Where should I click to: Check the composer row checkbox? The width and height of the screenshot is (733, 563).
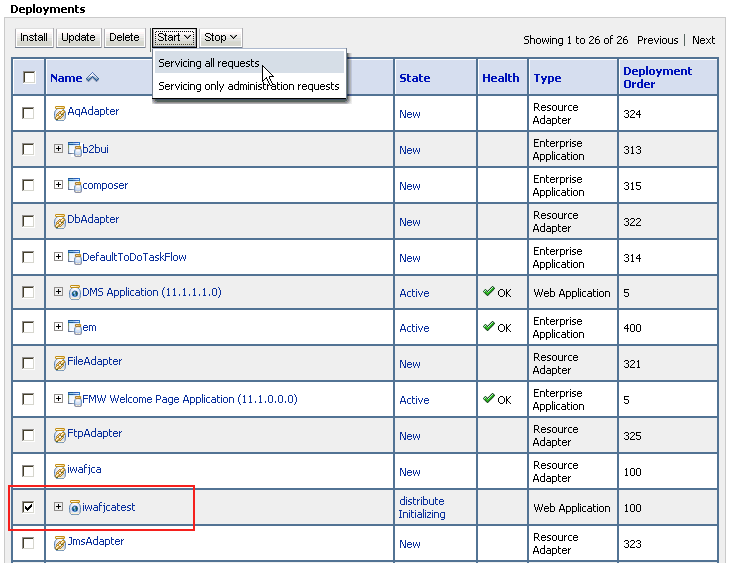pos(28,185)
